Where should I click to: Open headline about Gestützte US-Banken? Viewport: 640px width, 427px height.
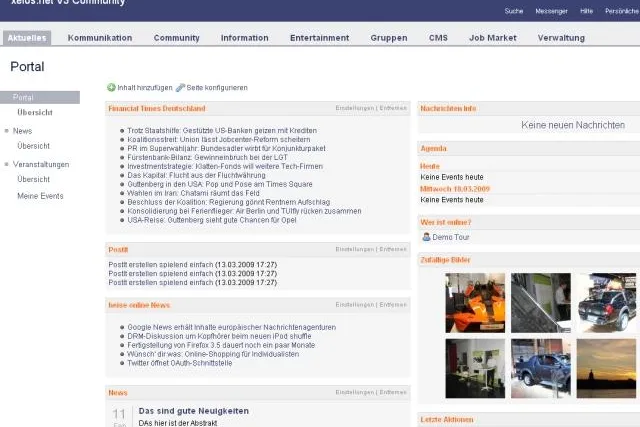click(222, 131)
